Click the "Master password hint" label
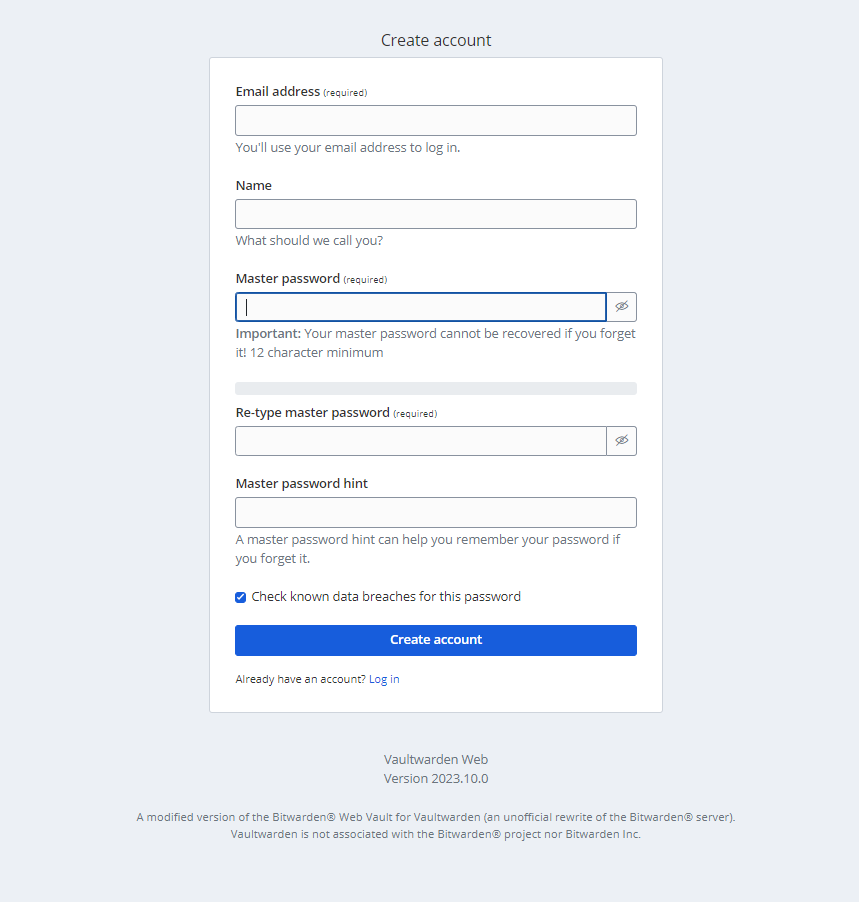The image size is (859, 902). [301, 483]
